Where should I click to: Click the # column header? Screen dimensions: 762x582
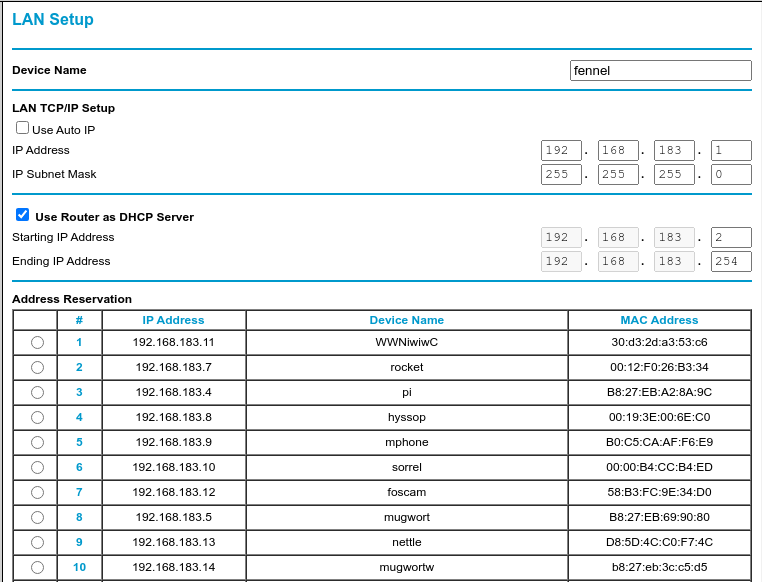click(x=79, y=320)
